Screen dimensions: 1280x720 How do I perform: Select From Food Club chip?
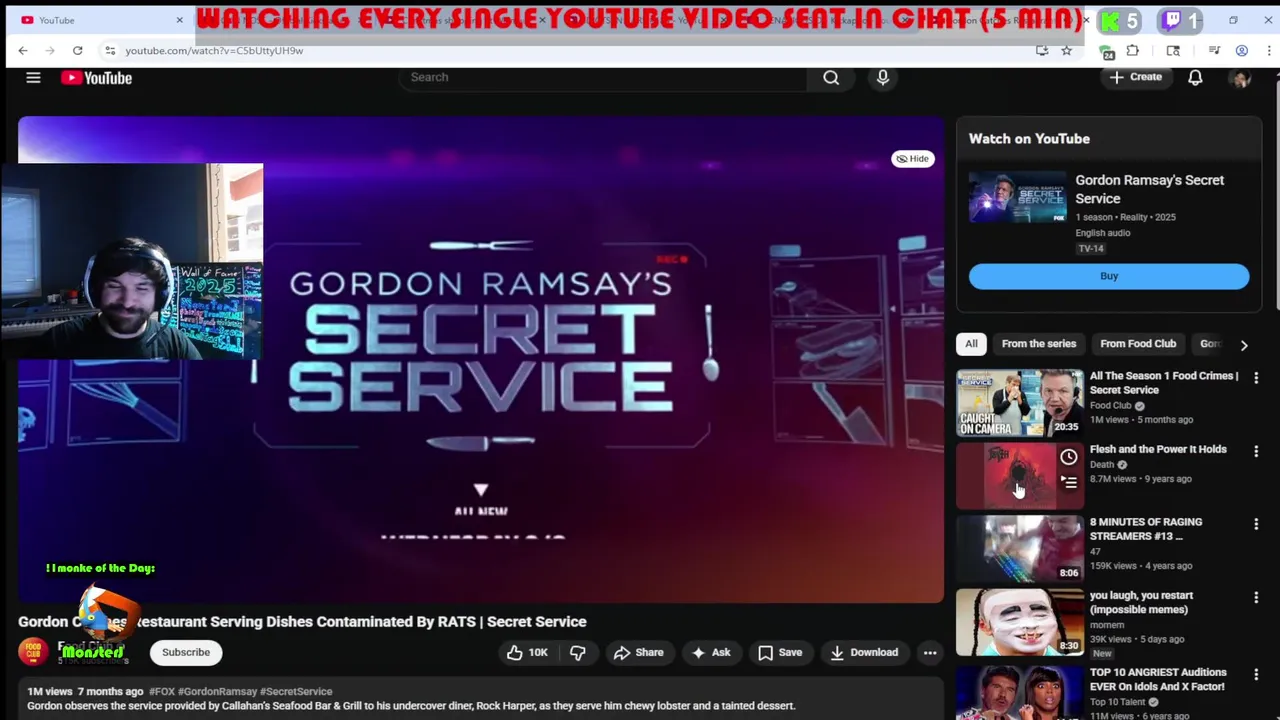click(1138, 343)
